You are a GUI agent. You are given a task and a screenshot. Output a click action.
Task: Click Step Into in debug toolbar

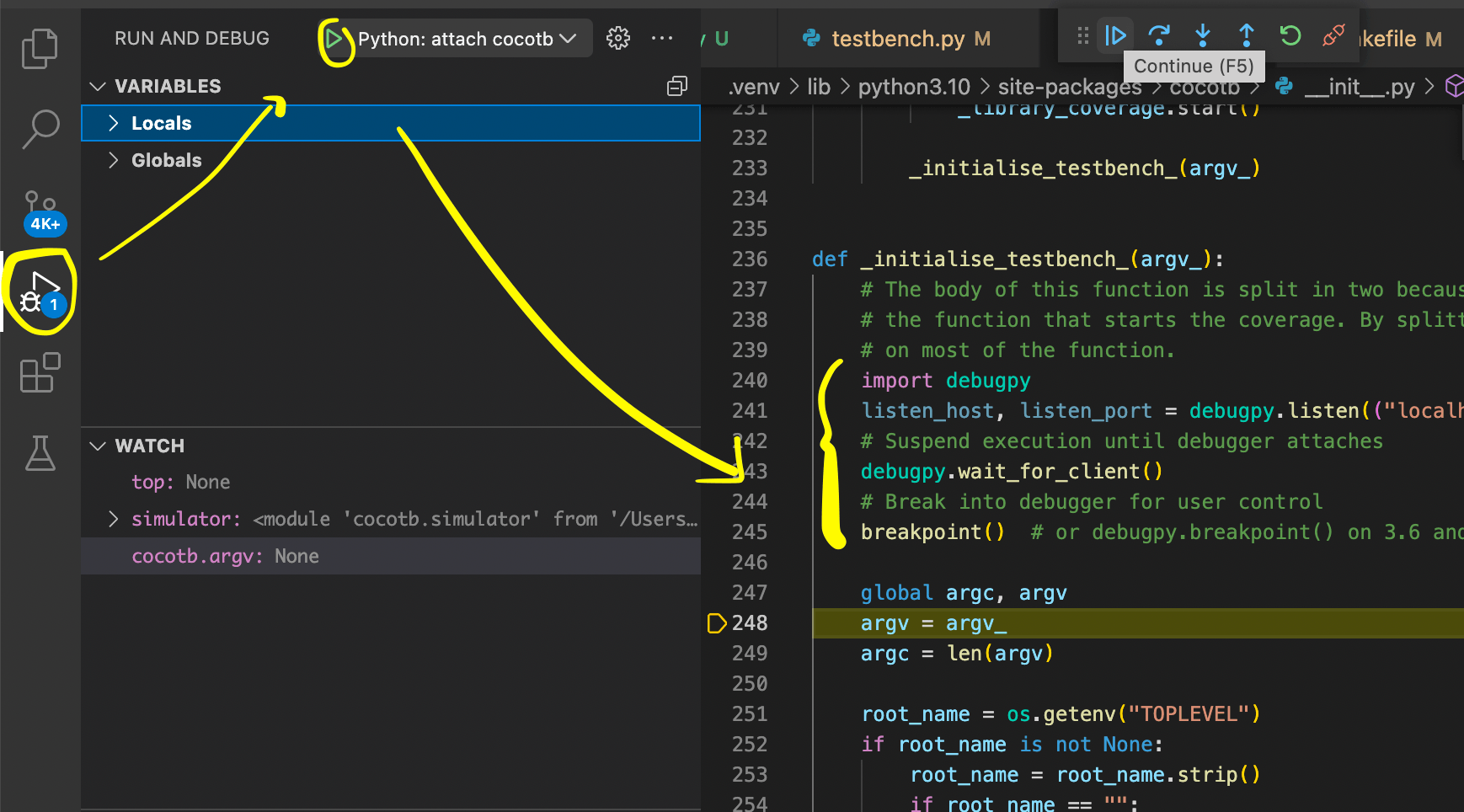pyautogui.click(x=1203, y=35)
